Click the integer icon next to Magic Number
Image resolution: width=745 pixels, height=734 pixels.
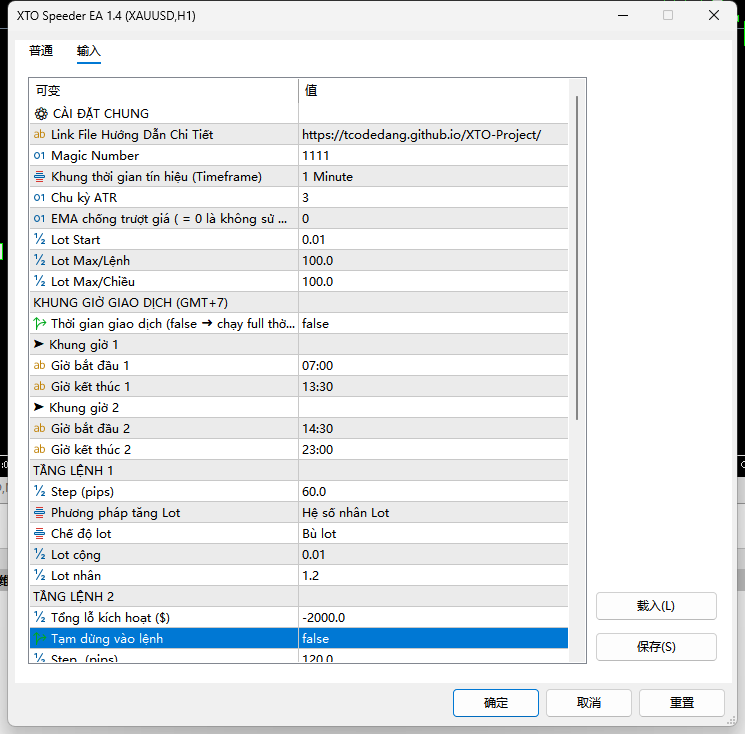tap(39, 155)
